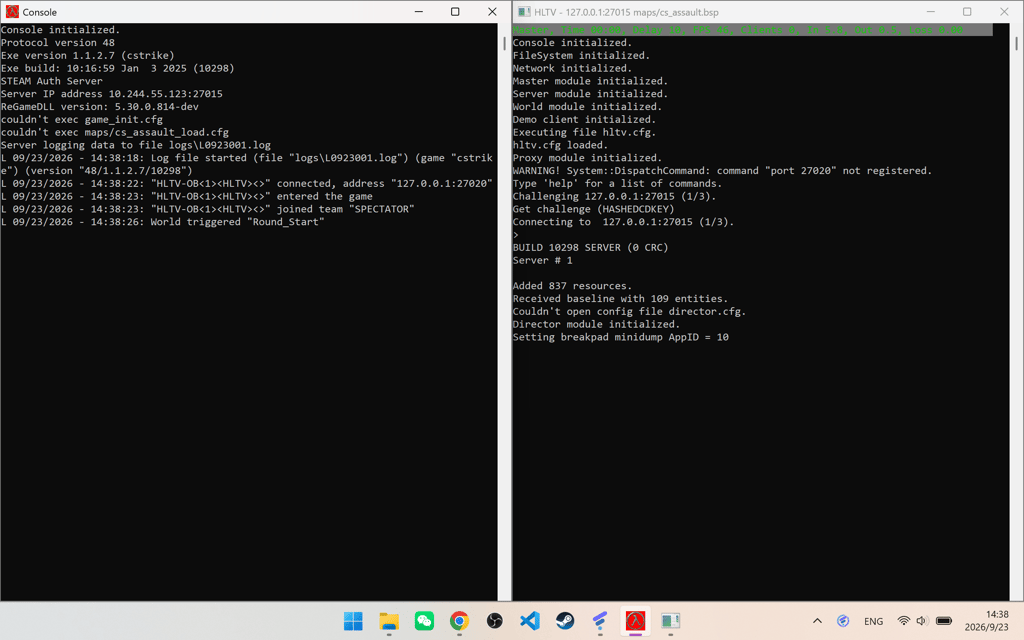
Task: Close the Console window
Action: pos(492,12)
